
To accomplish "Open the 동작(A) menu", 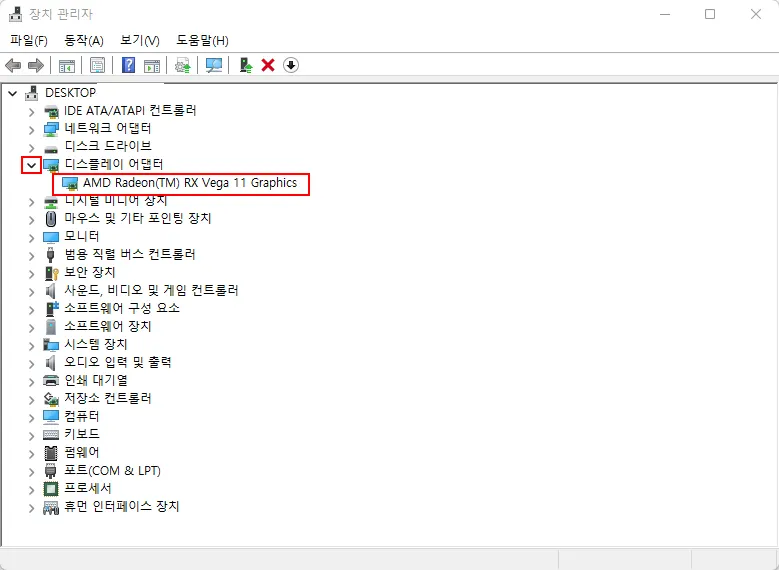I will [x=84, y=40].
